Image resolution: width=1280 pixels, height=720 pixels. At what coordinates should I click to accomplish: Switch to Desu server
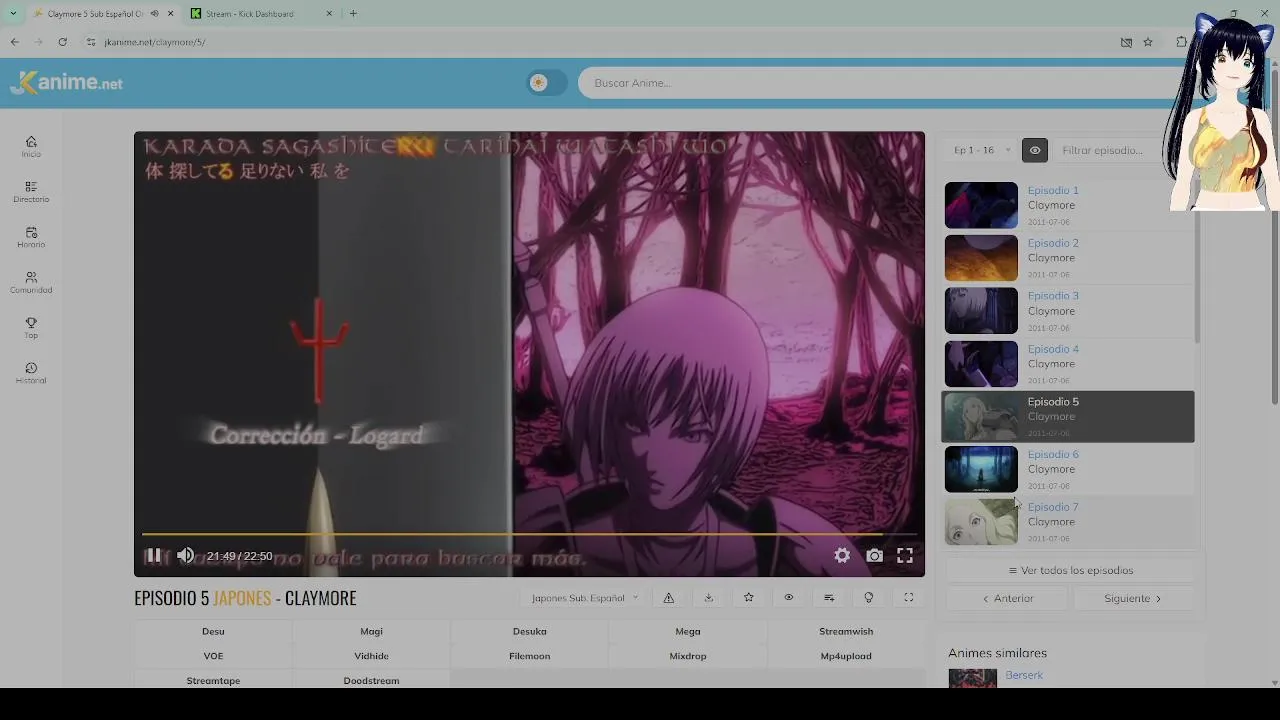click(213, 631)
